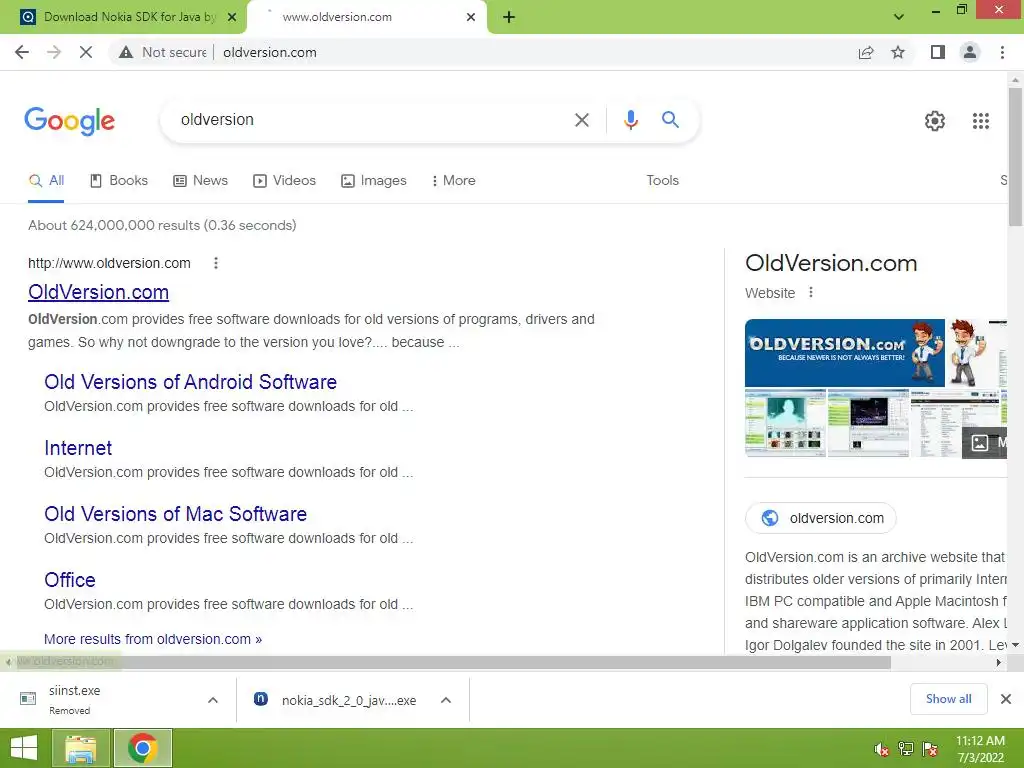The image size is (1024, 768).
Task: Switch to Books results
Action: (119, 181)
